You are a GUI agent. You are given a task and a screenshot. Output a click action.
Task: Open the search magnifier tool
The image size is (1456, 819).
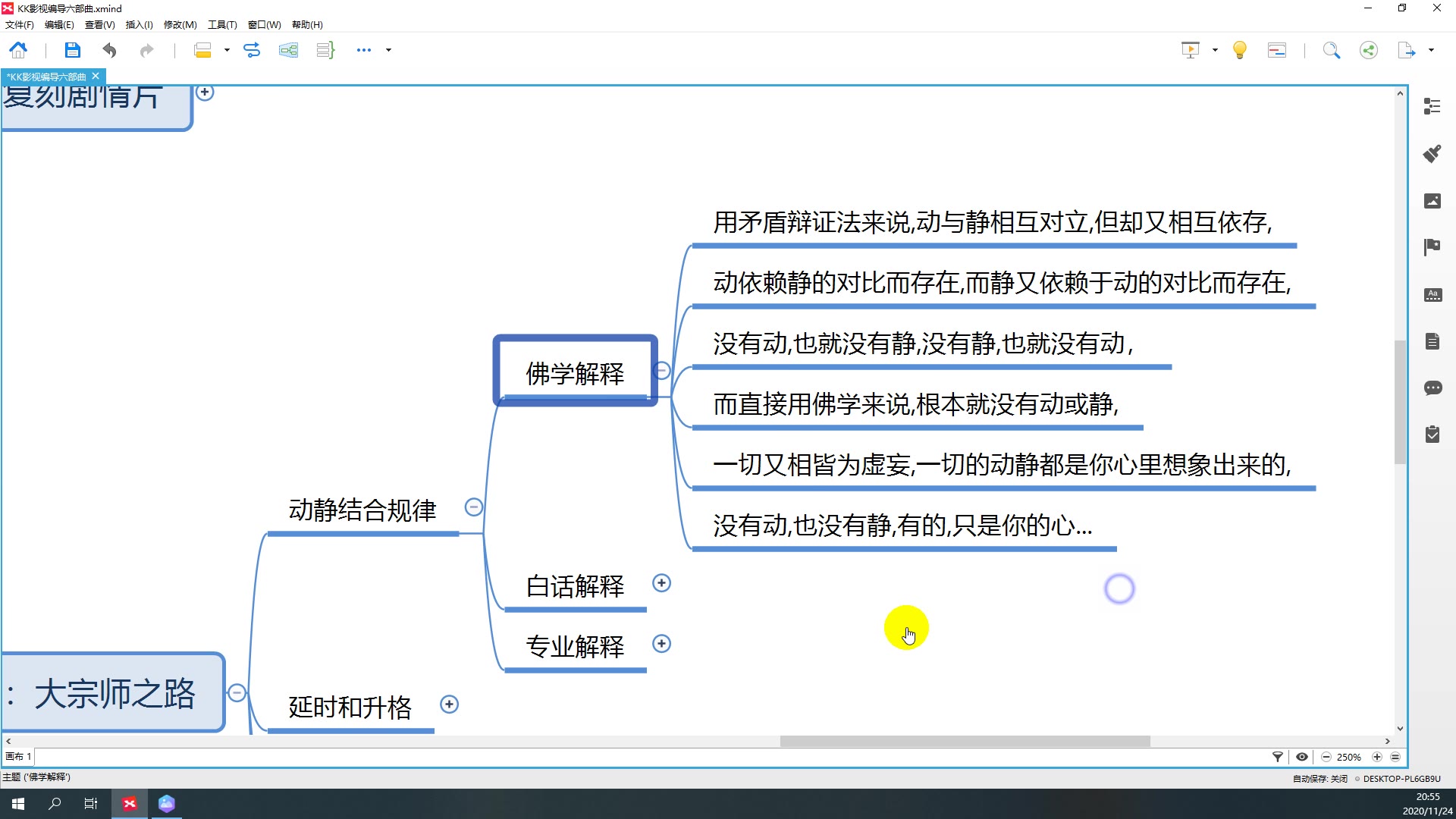tap(1332, 50)
